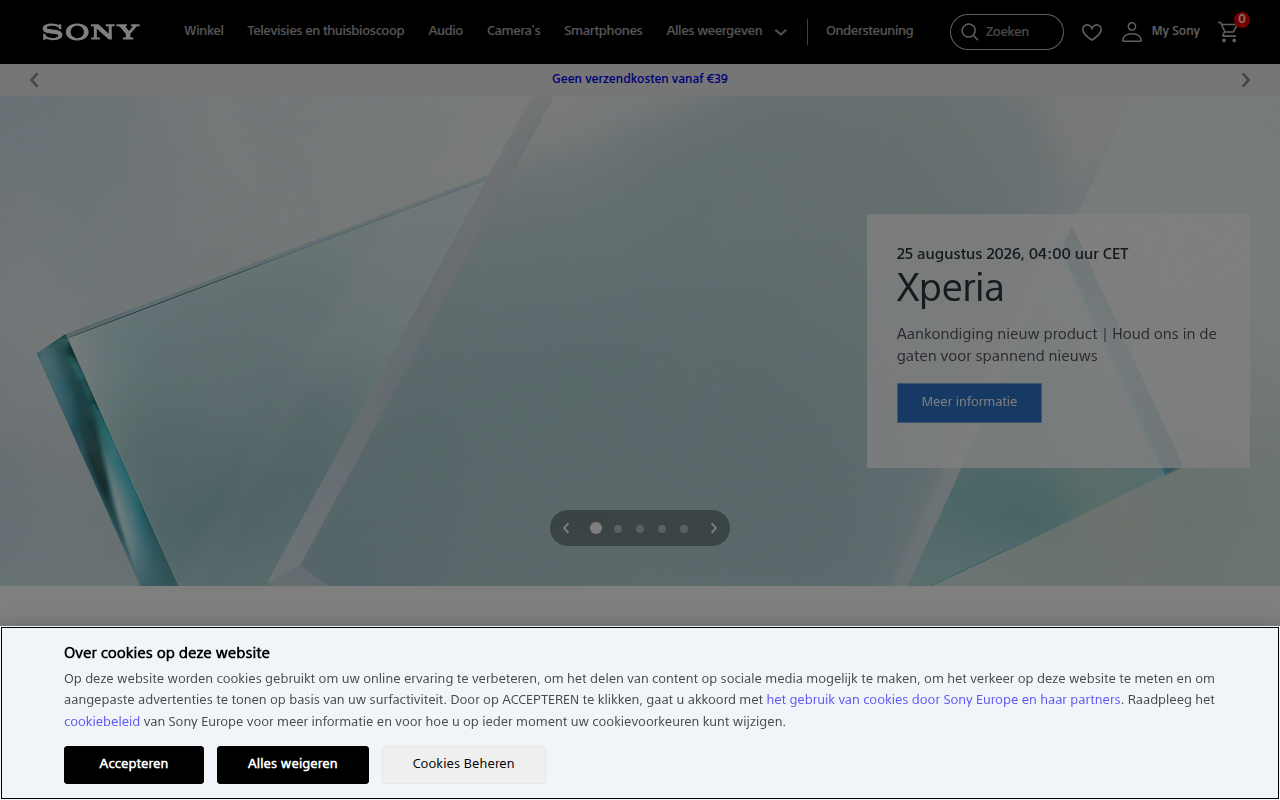The height and width of the screenshot is (800, 1280).
Task: Open cookies use by Sony Europe link
Action: point(943,700)
